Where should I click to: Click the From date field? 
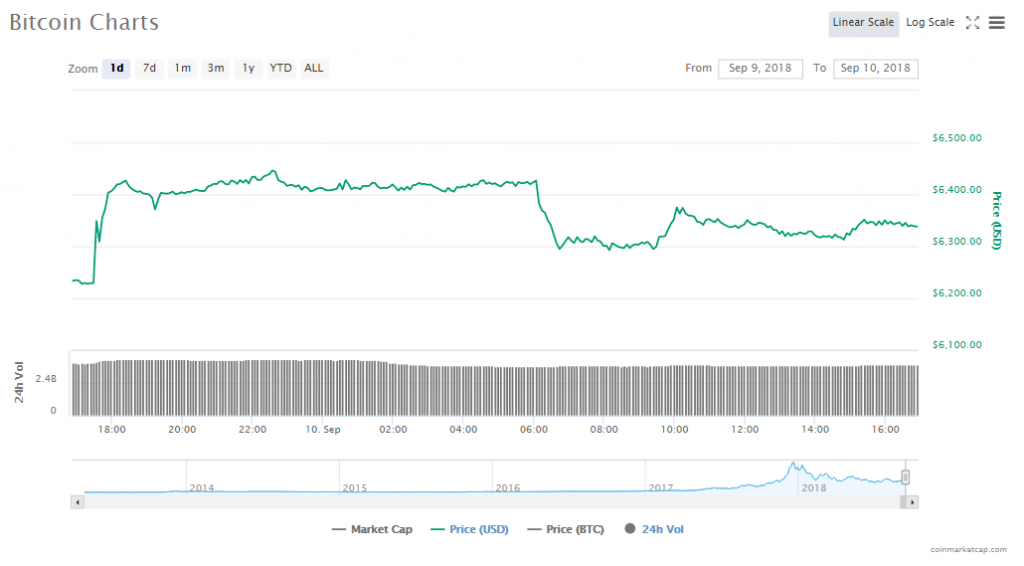click(760, 68)
